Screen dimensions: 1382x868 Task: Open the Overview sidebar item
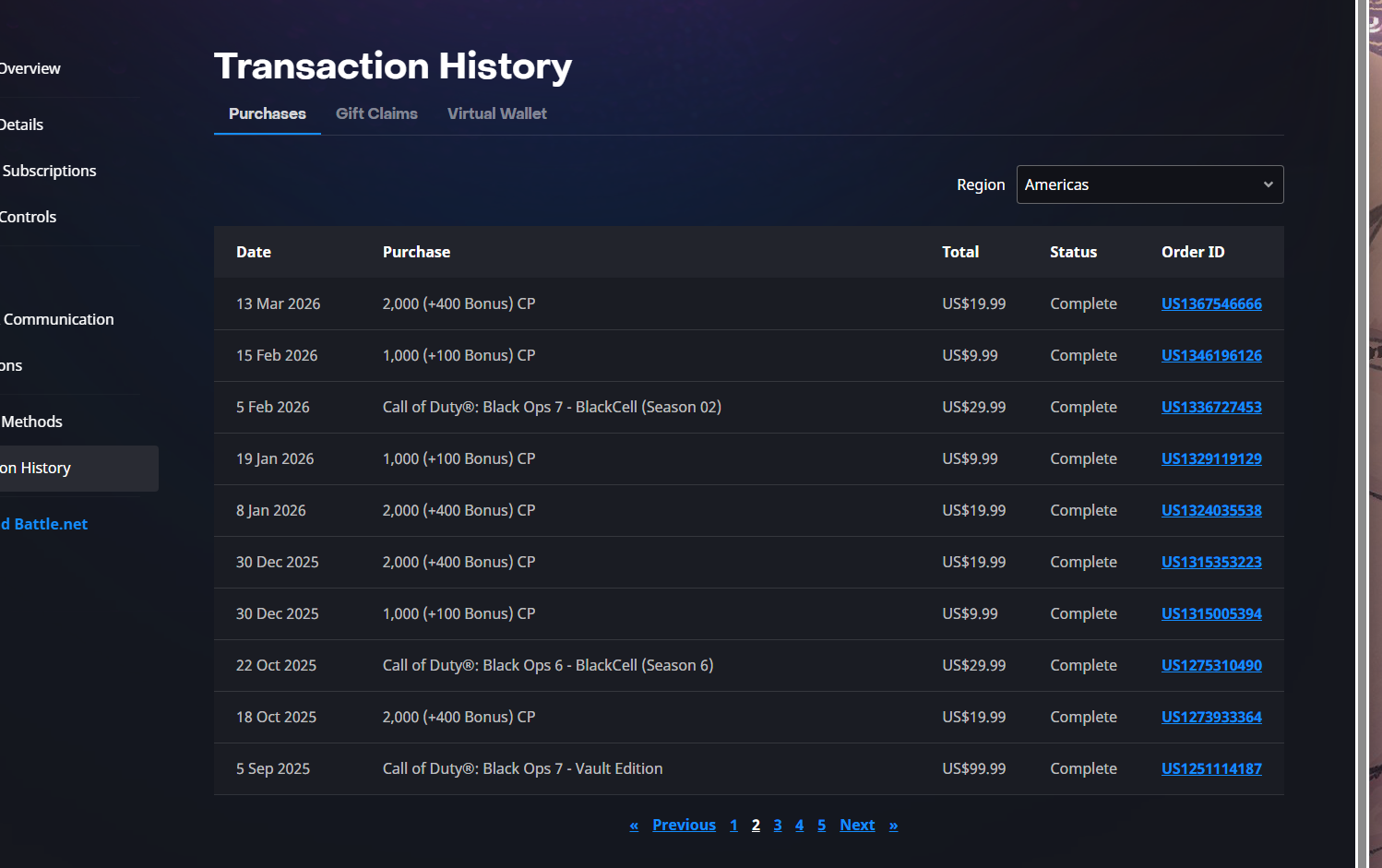click(30, 68)
